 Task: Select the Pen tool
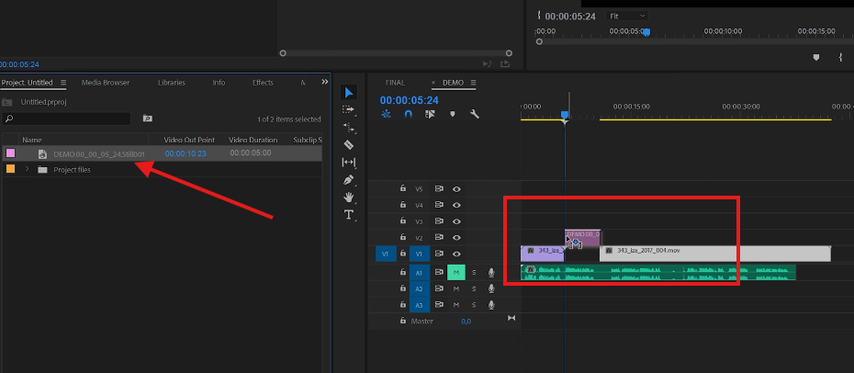tap(349, 180)
